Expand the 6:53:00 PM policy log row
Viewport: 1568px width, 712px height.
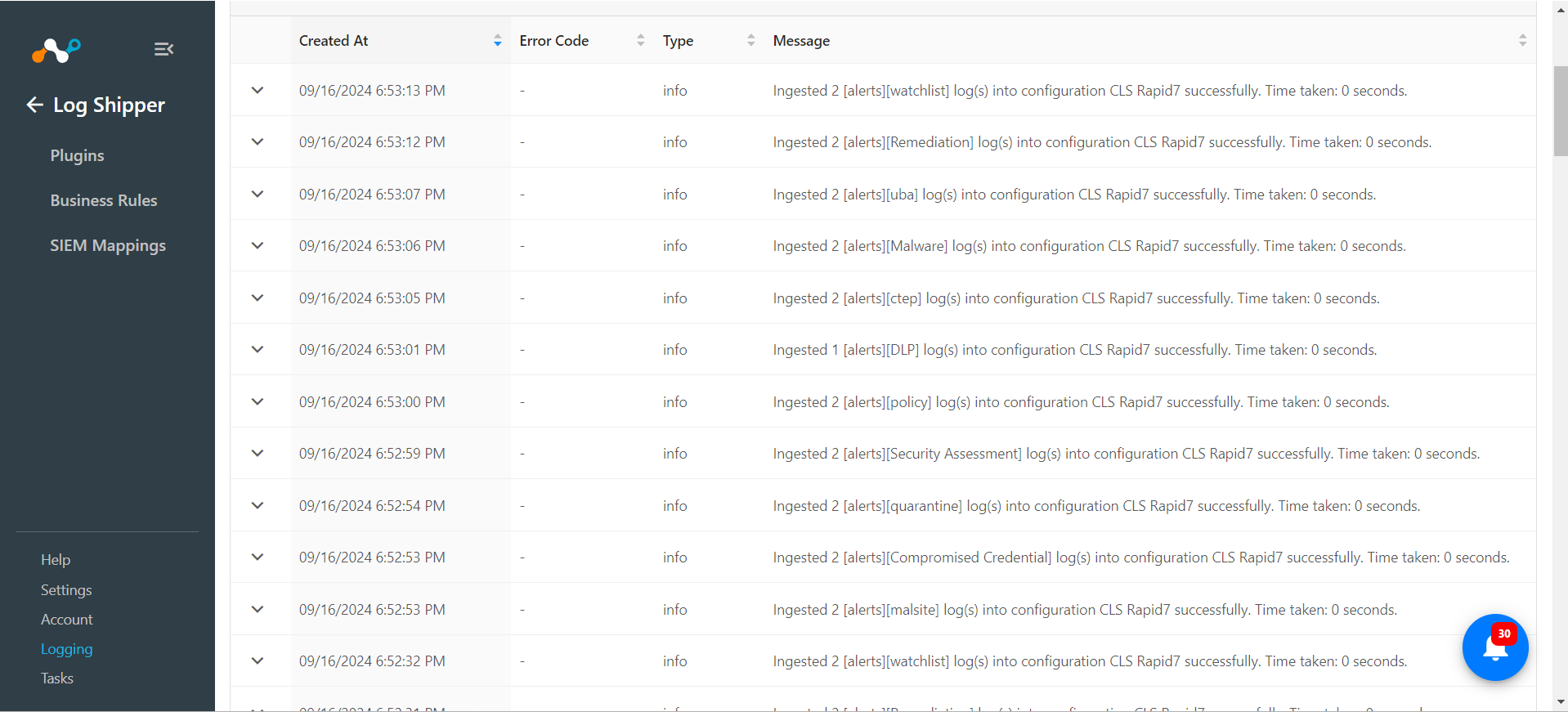(258, 401)
